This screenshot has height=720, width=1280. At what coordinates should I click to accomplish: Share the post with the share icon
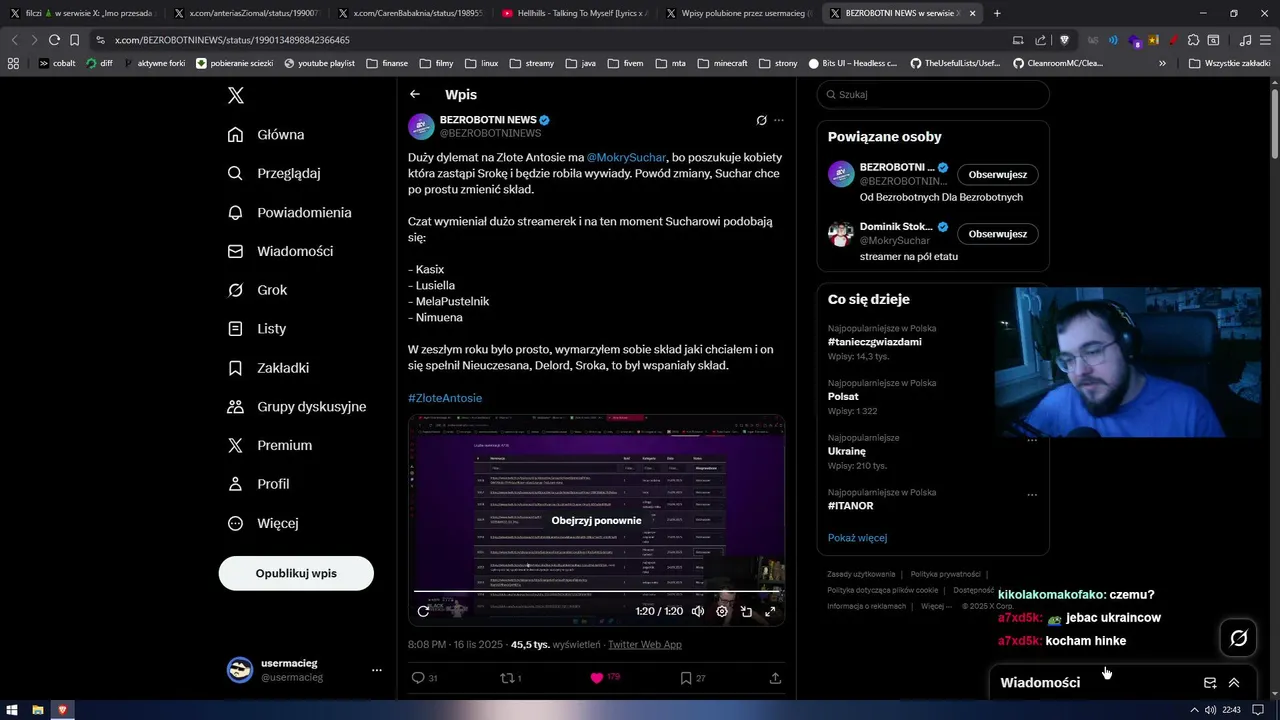(775, 678)
